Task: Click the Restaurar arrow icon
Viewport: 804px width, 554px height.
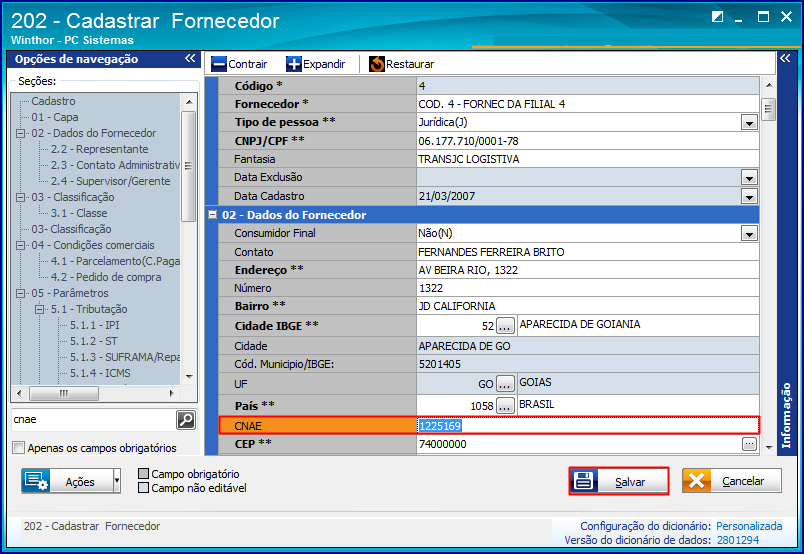Action: coord(377,64)
